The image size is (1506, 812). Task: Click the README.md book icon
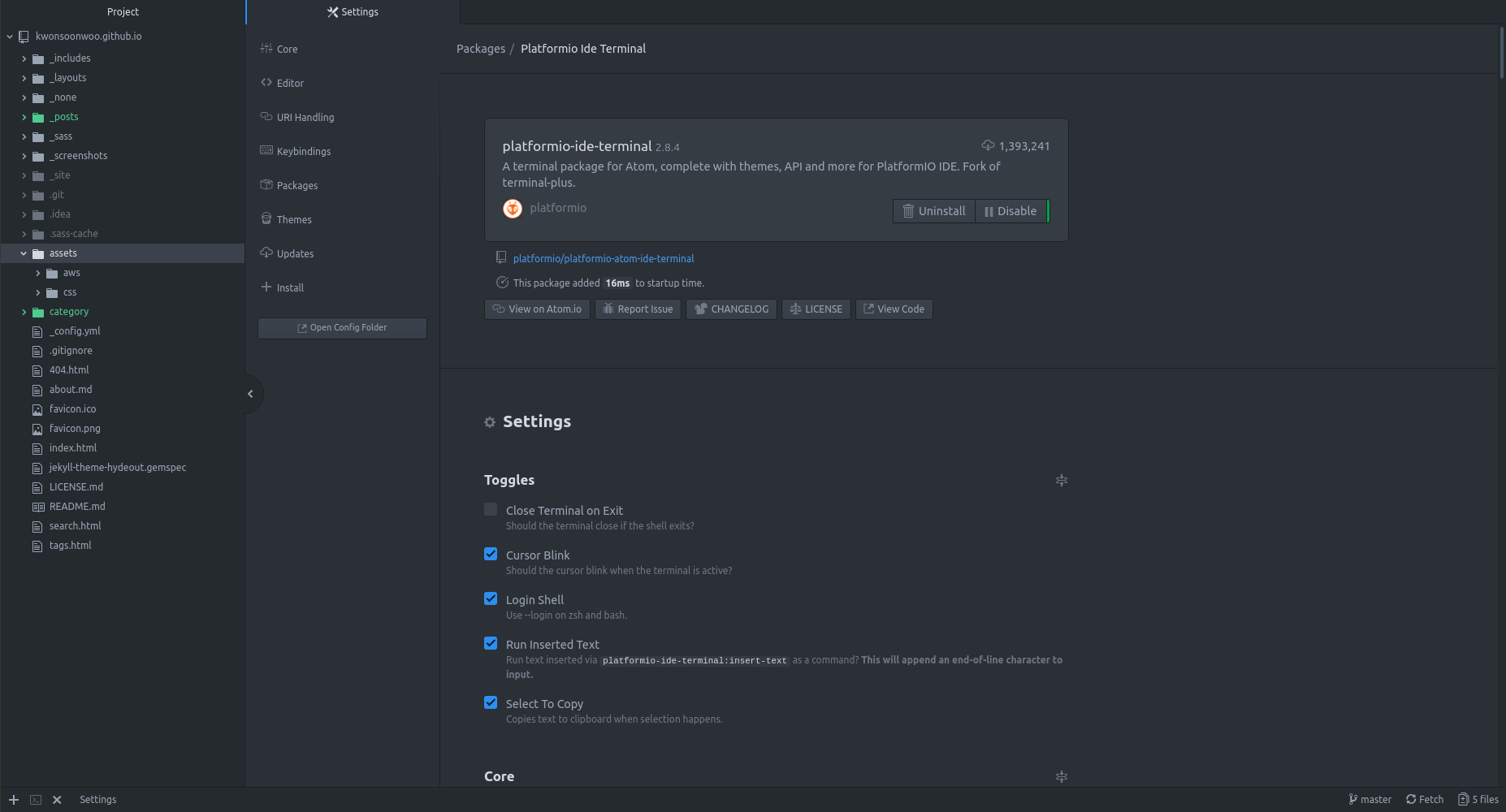tap(37, 508)
